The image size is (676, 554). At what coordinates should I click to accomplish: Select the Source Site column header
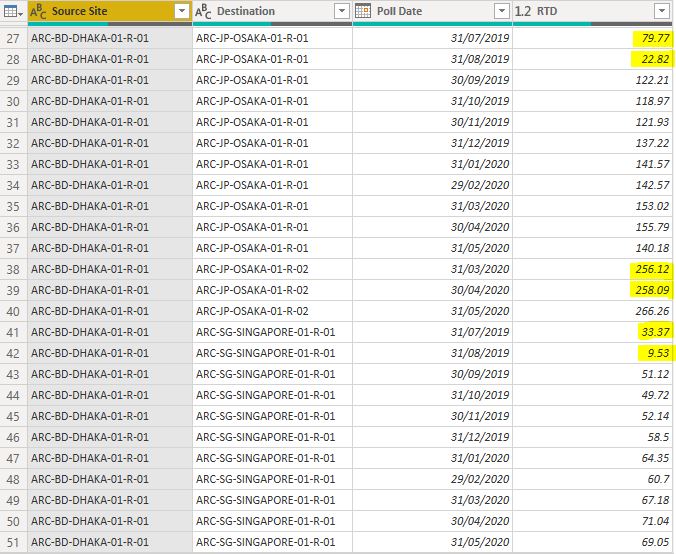click(110, 11)
